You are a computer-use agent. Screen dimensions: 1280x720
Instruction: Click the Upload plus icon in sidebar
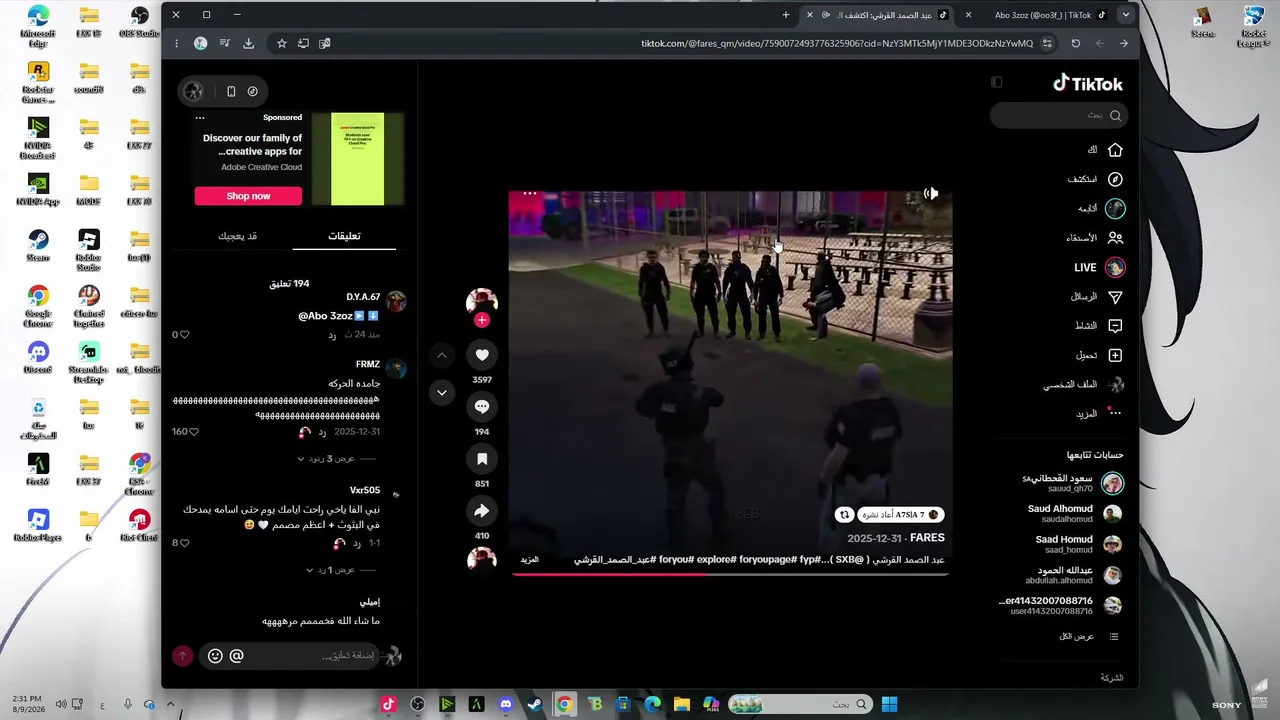pyautogui.click(x=1115, y=355)
